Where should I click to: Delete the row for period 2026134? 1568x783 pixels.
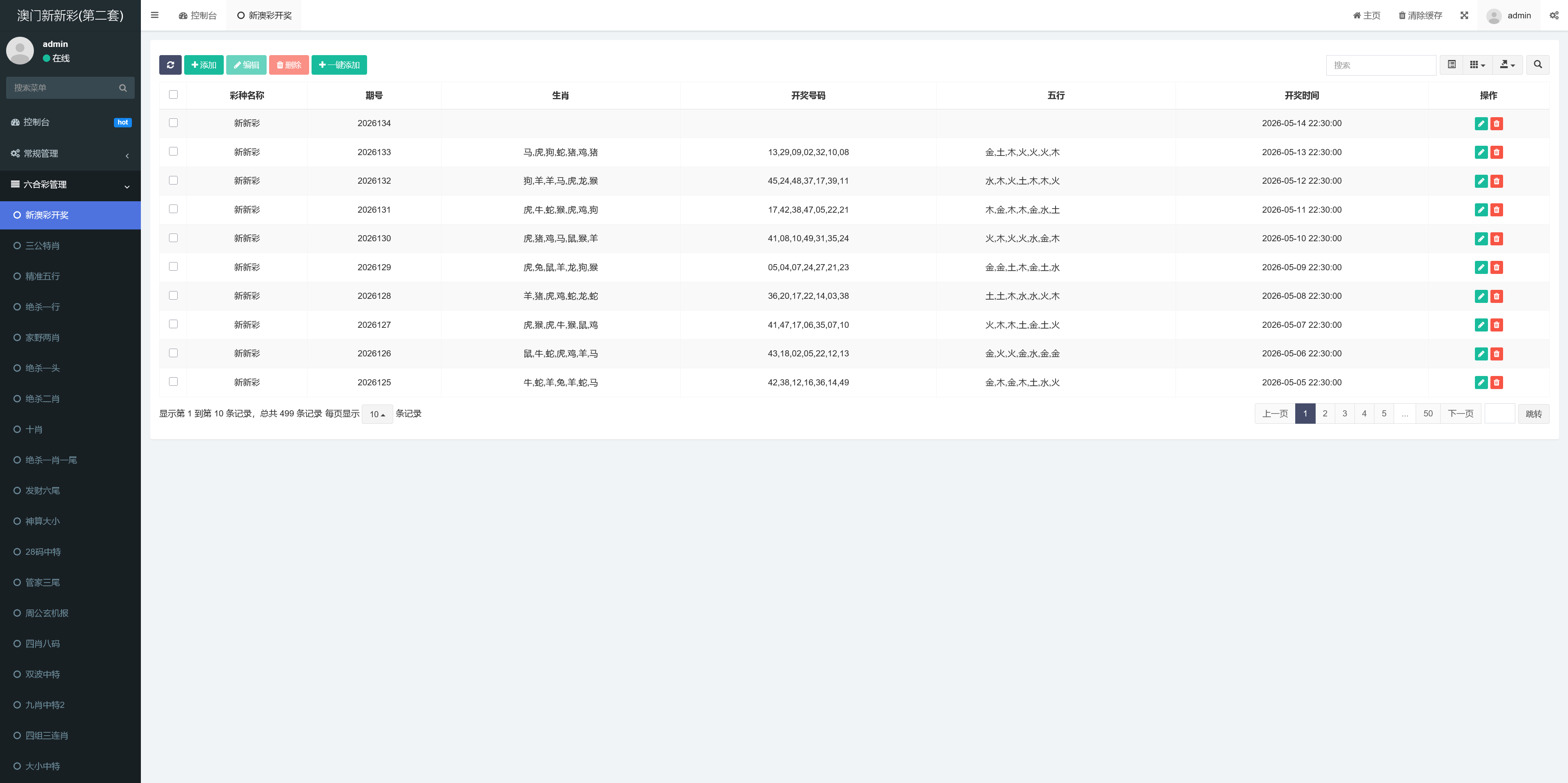pyautogui.click(x=1496, y=124)
